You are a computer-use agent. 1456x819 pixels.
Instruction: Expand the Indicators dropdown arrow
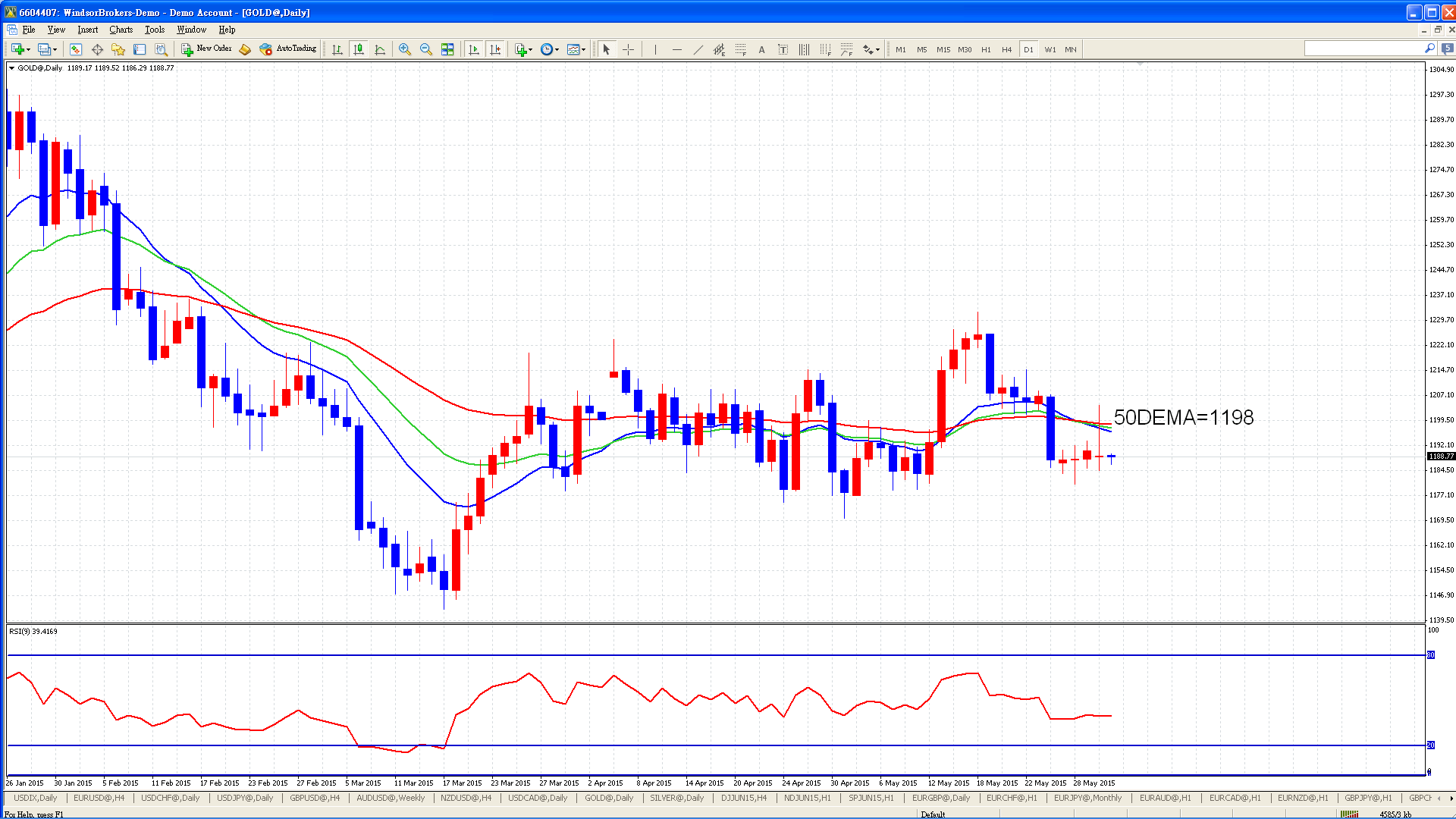[530, 50]
